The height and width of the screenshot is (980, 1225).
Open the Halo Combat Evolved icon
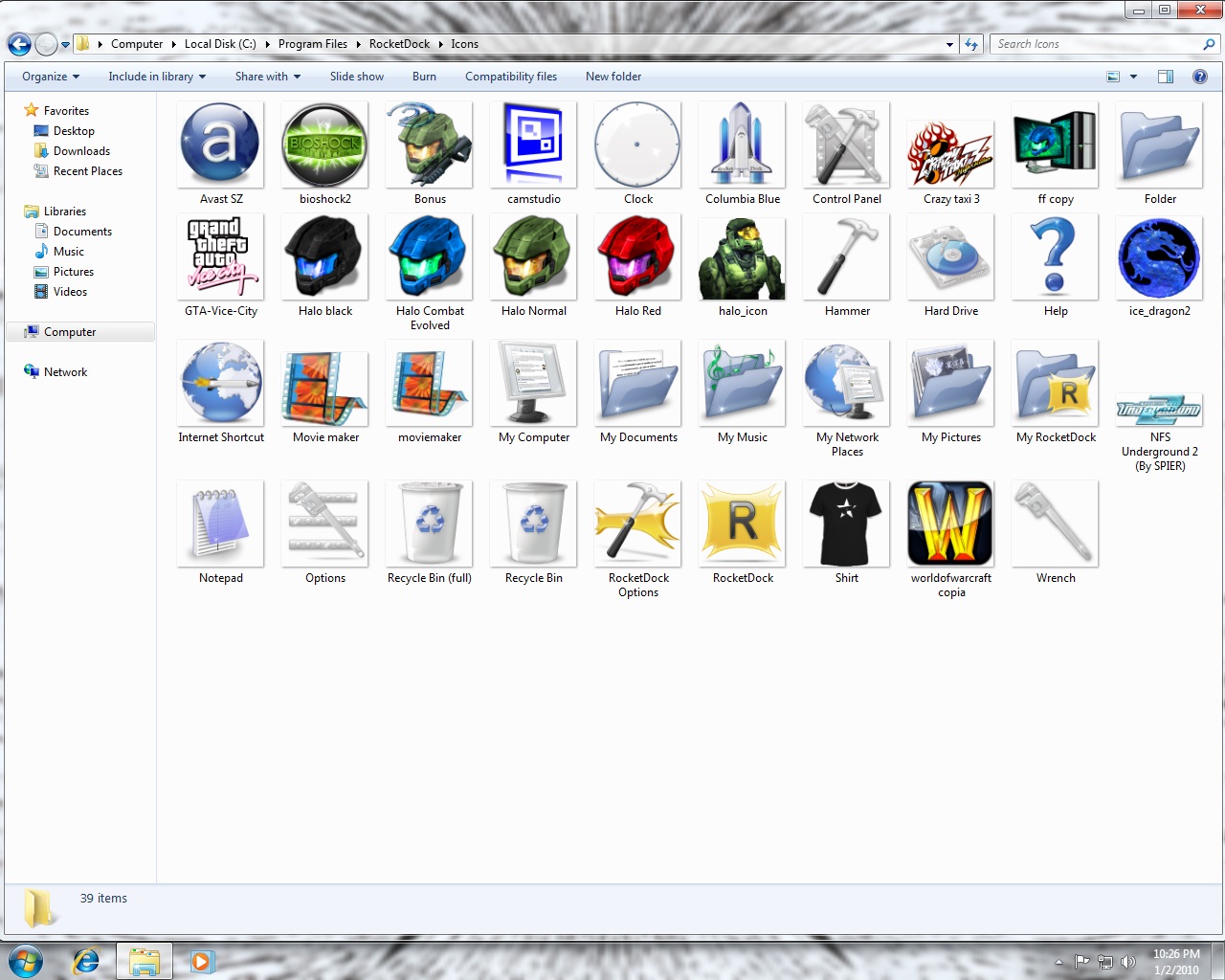click(x=429, y=256)
